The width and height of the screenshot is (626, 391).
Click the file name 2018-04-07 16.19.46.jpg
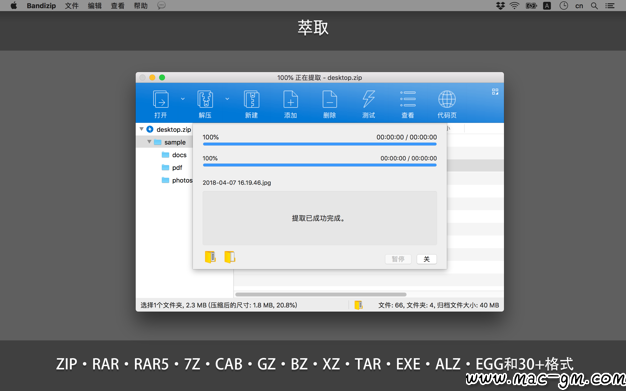pyautogui.click(x=237, y=183)
